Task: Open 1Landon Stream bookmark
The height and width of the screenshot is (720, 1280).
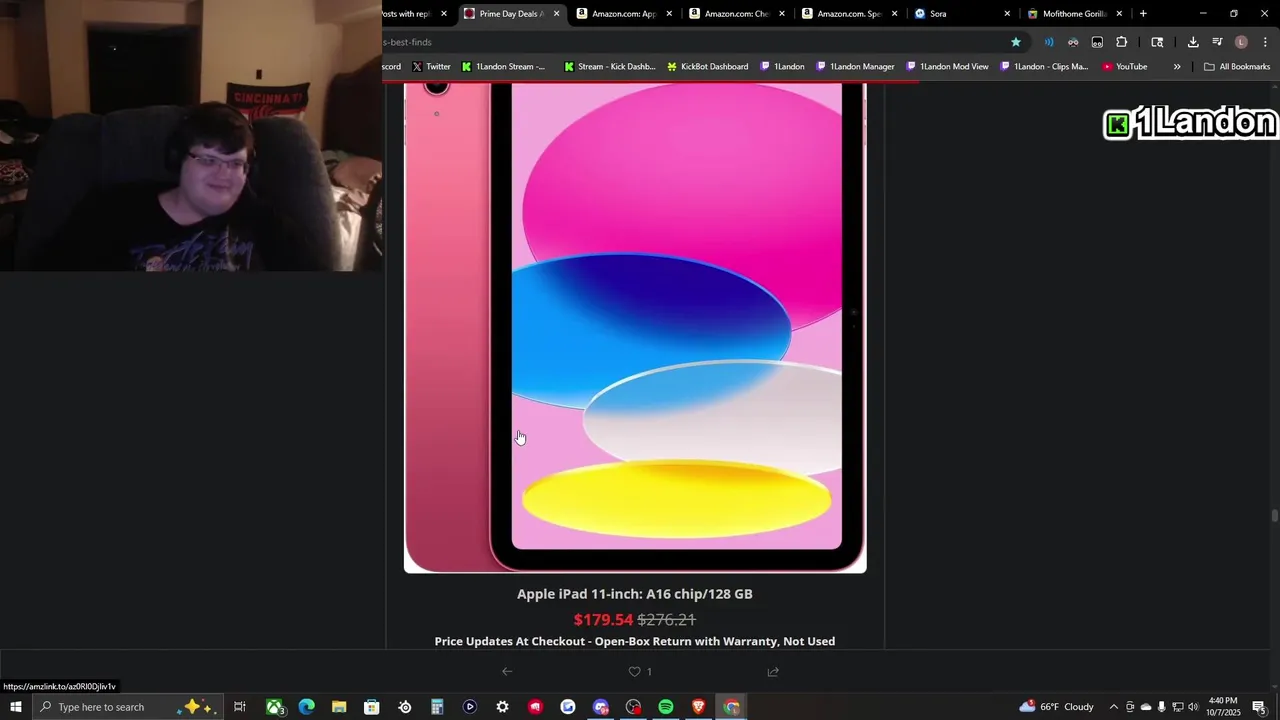Action: click(504, 67)
